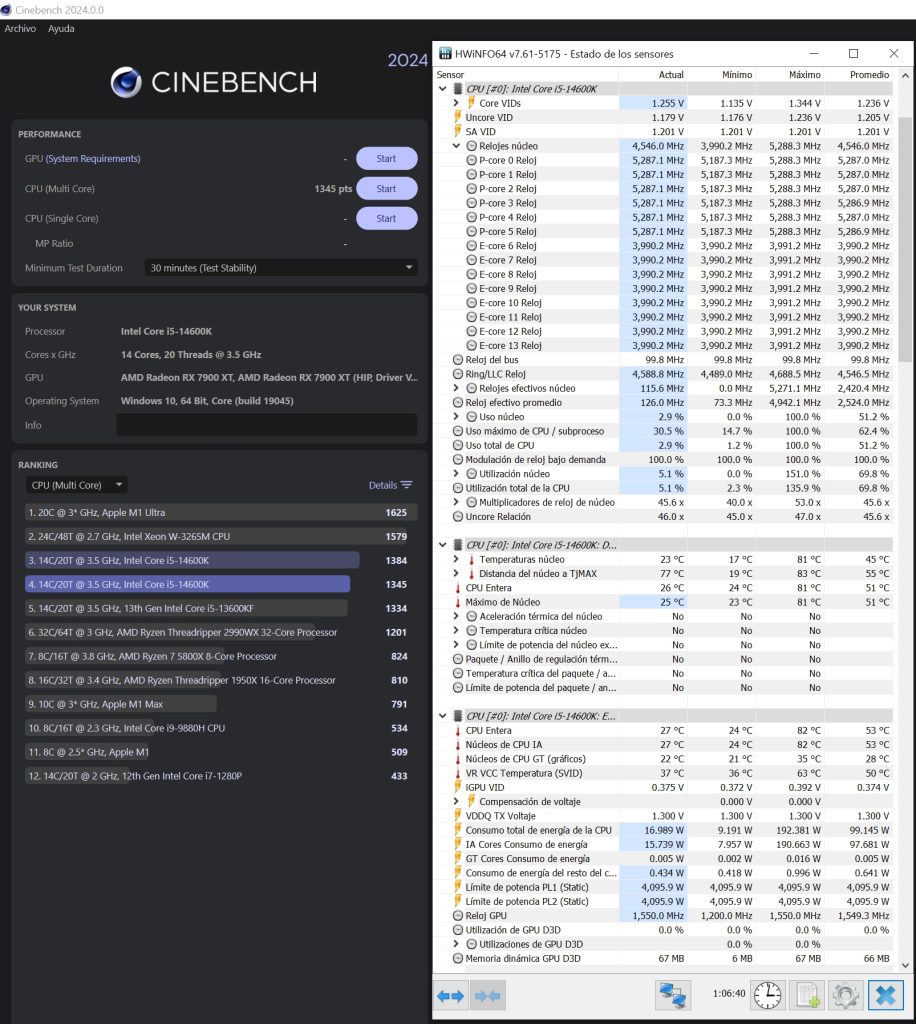Viewport: 916px width, 1024px height.
Task: Click clock icon beside Reloj del bus
Action: (x=458, y=360)
